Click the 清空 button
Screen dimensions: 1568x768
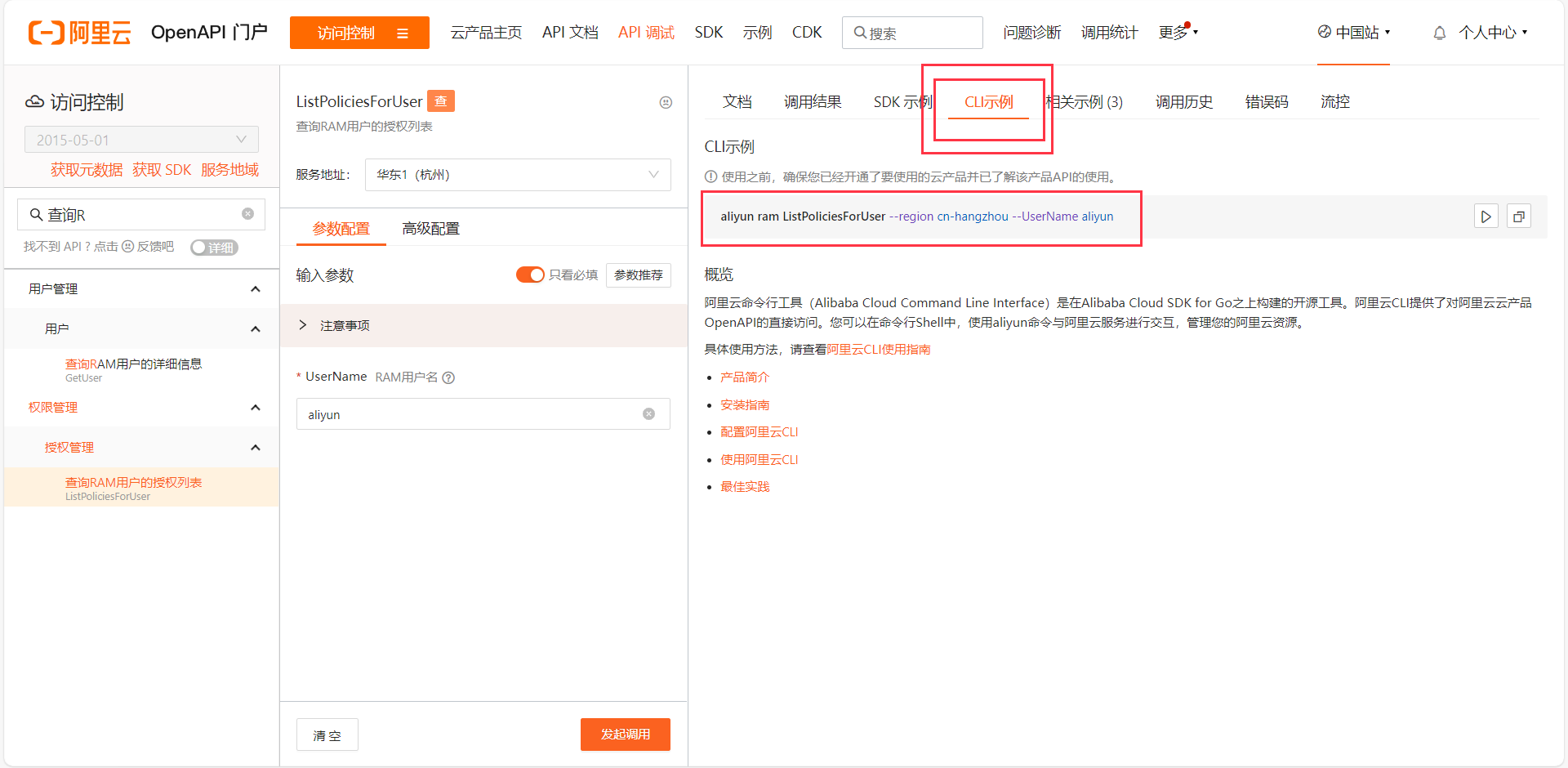[327, 735]
